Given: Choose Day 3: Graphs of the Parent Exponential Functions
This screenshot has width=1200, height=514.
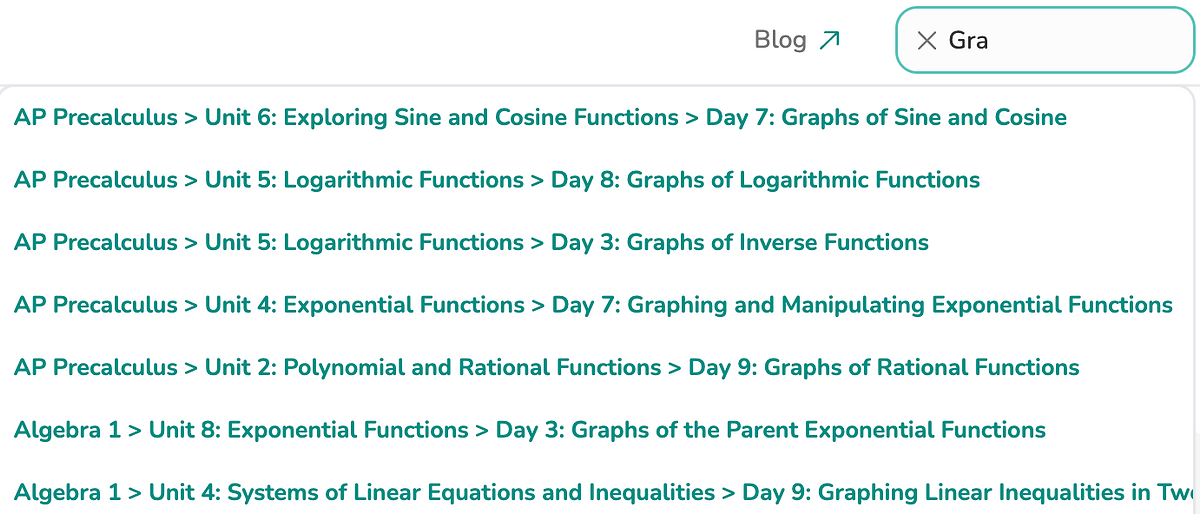Looking at the screenshot, I should coord(771,430).
